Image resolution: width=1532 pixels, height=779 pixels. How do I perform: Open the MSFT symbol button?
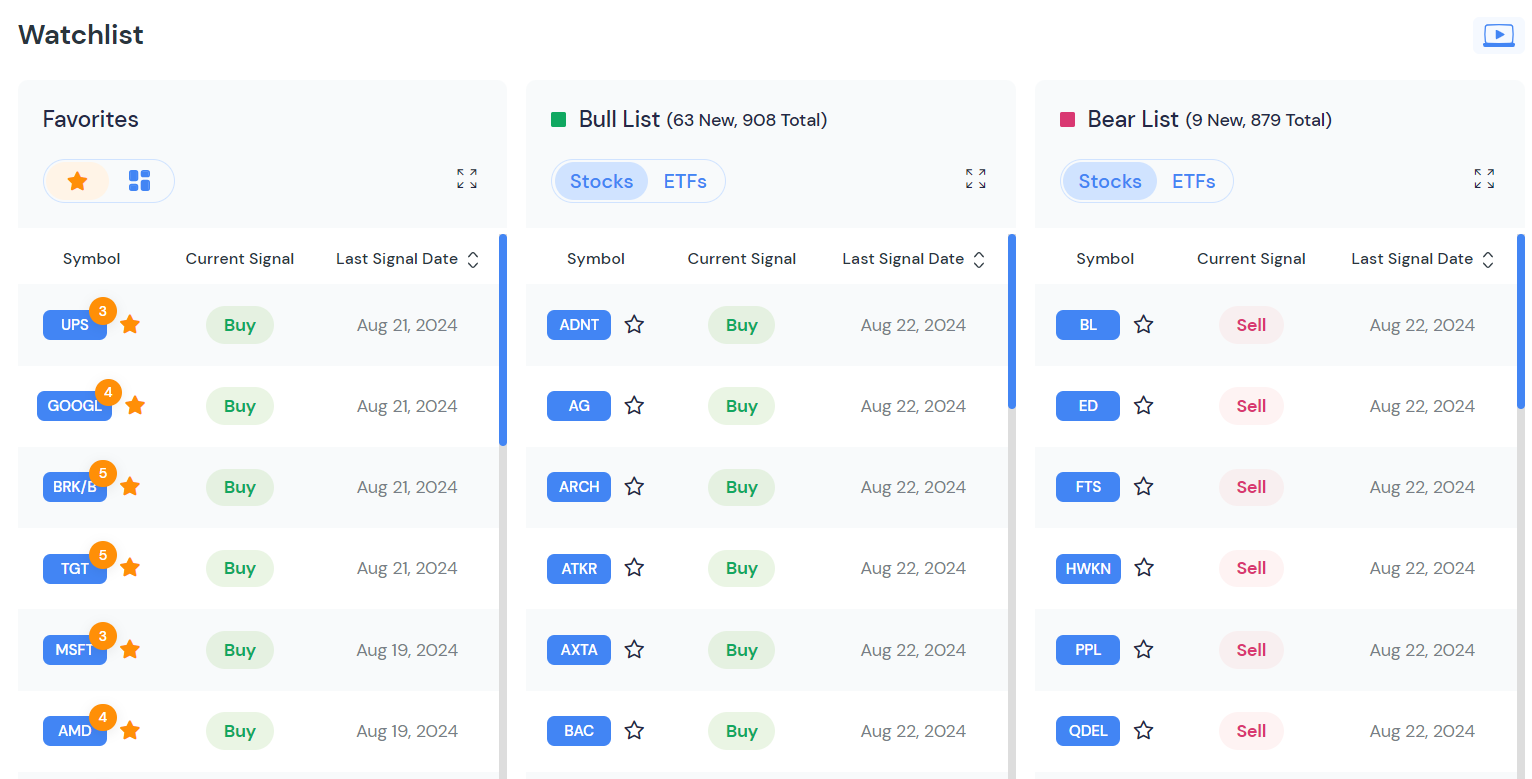pos(75,650)
